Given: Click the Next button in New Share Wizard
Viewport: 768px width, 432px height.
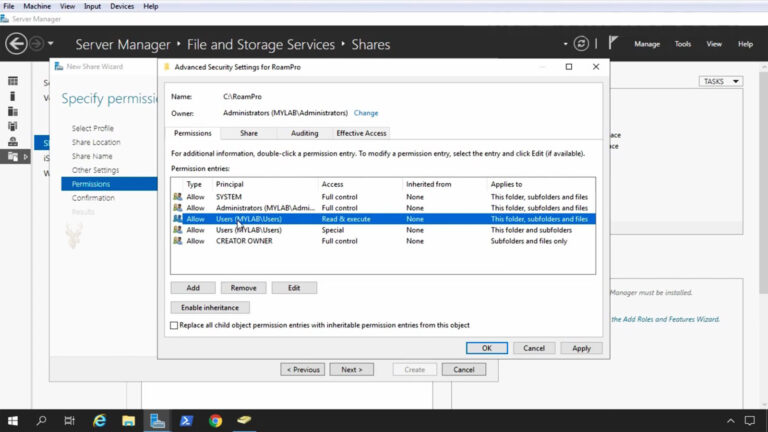Looking at the screenshot, I should pyautogui.click(x=352, y=370).
